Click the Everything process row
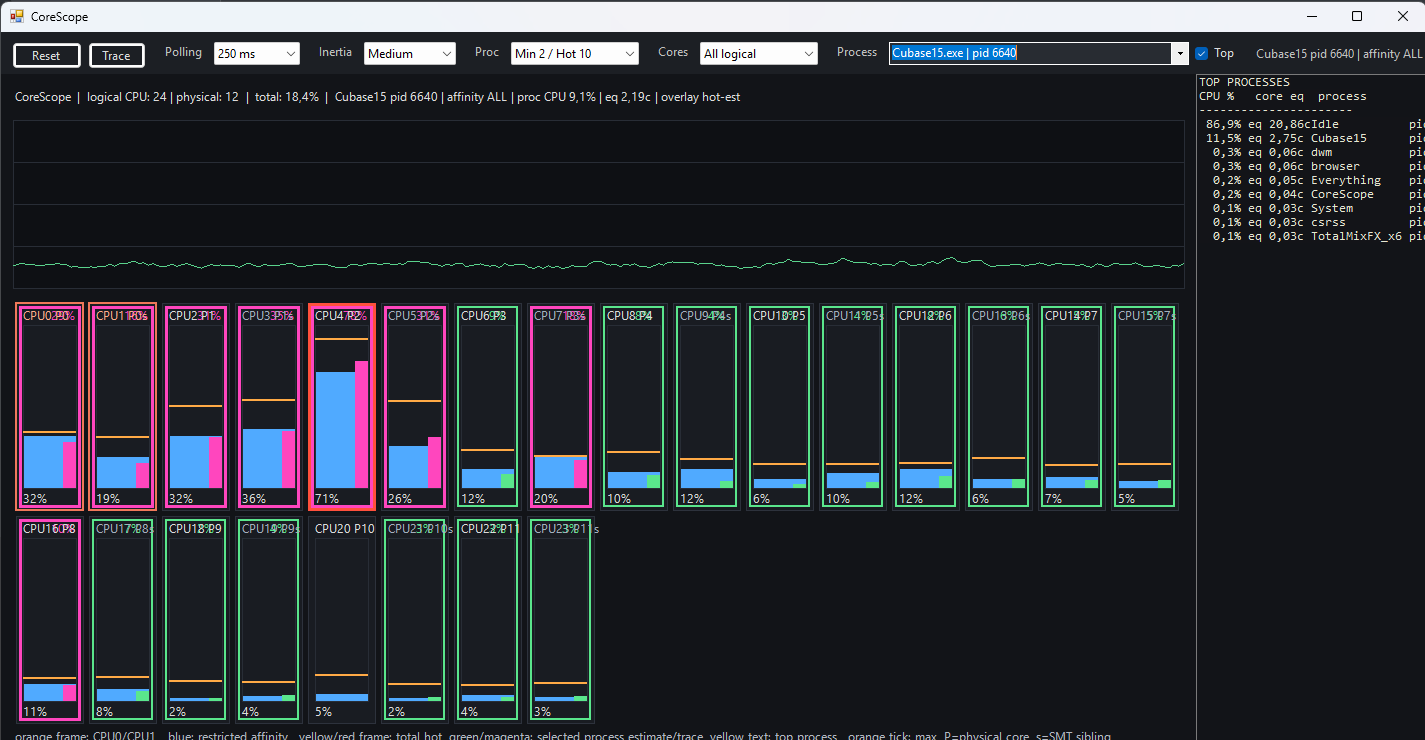Viewport: 1425px width, 740px height. pyautogui.click(x=1311, y=180)
